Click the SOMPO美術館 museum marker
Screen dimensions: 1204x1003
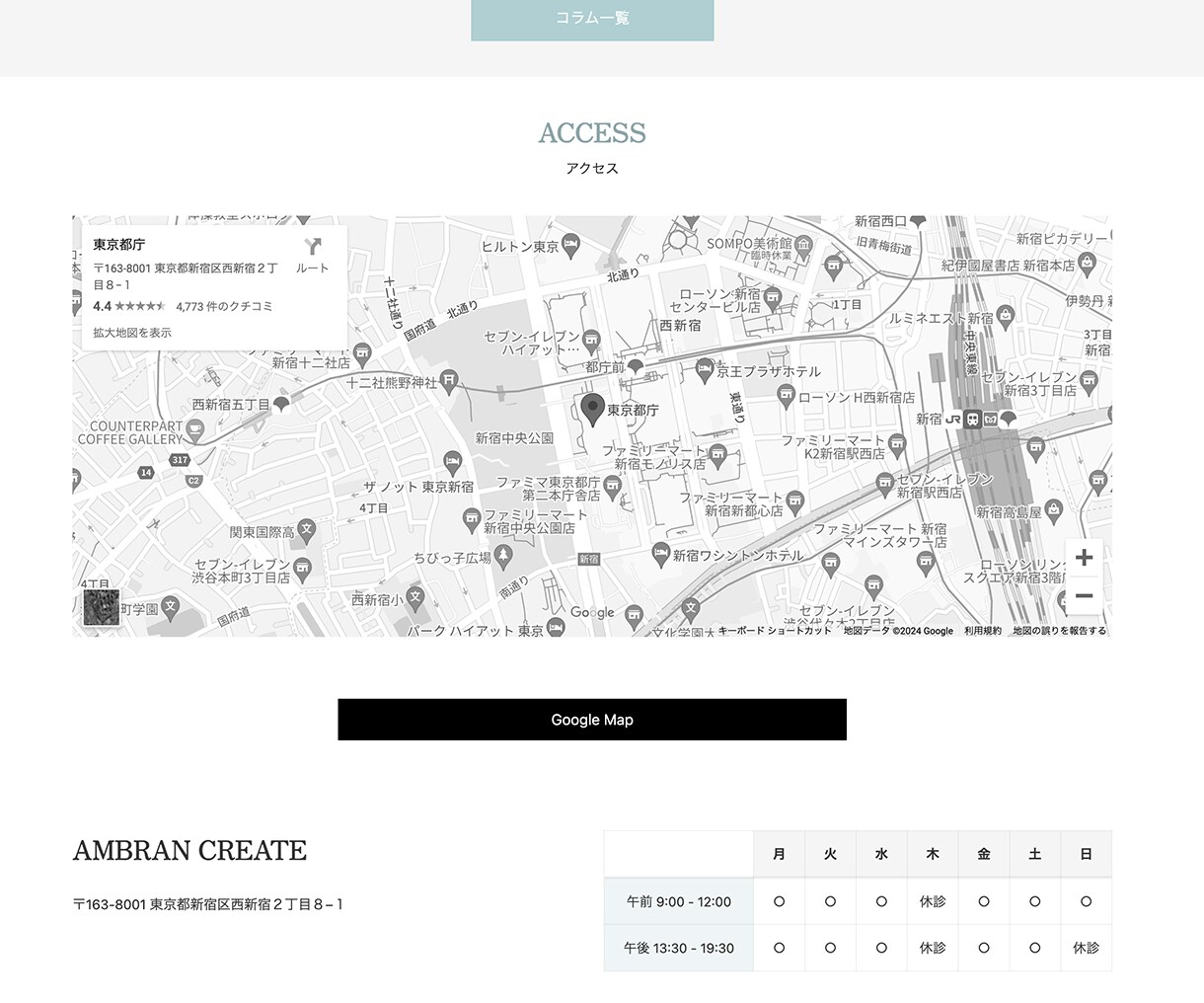(803, 243)
